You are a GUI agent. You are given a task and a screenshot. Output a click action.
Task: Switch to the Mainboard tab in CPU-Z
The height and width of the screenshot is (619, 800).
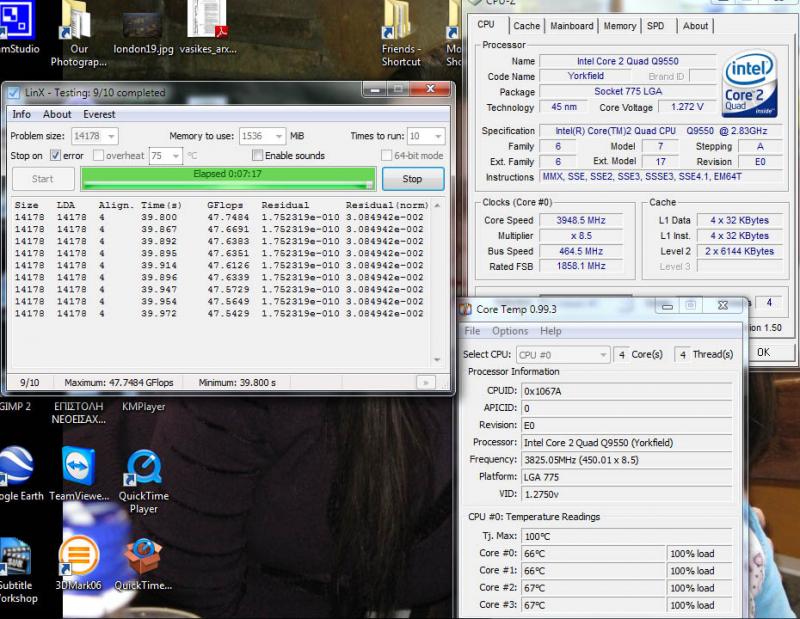(571, 26)
